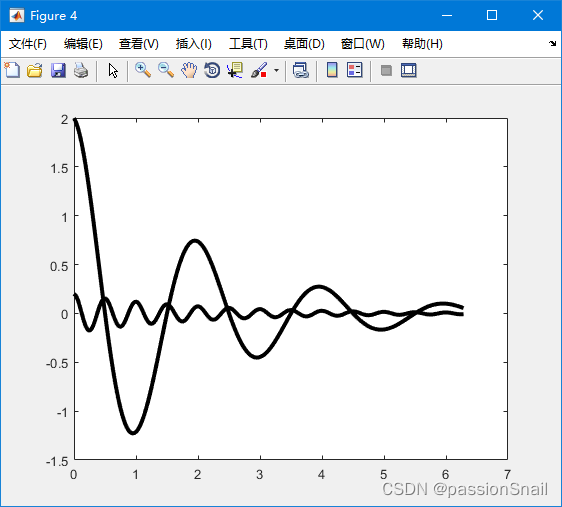Expand the brush color dropdown arrow
Screen dimensions: 562x507
(x=276, y=70)
